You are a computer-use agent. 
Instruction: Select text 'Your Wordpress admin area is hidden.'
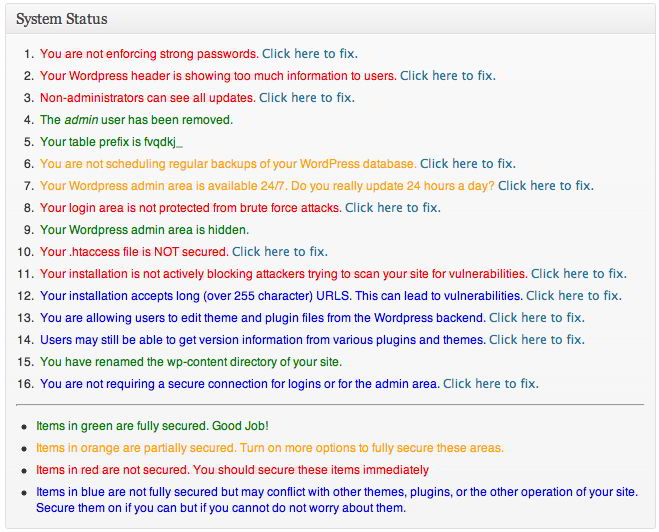pos(144,230)
